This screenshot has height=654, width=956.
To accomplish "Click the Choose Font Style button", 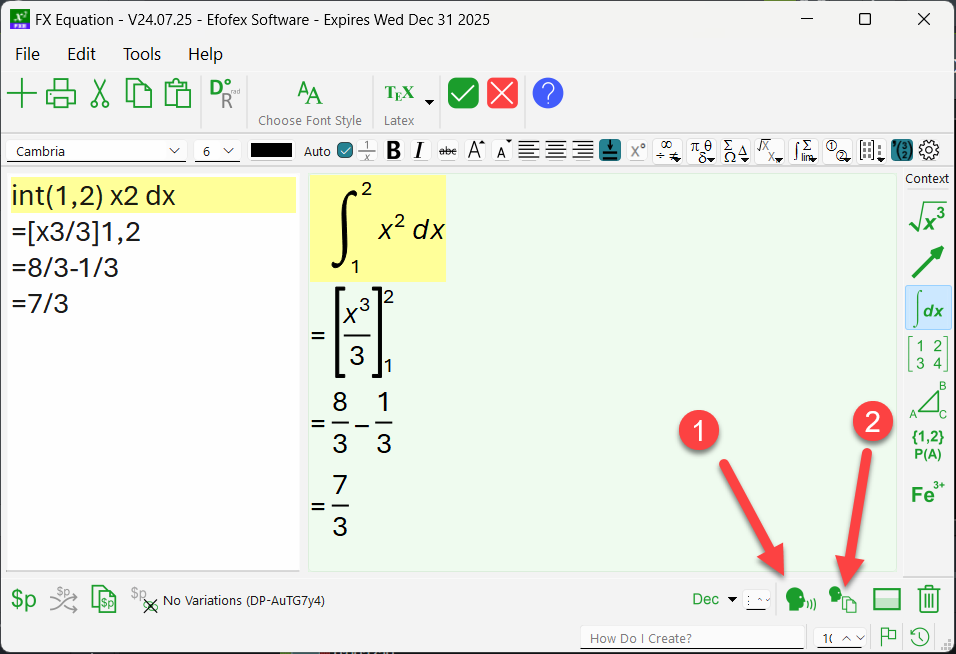I will [310, 103].
